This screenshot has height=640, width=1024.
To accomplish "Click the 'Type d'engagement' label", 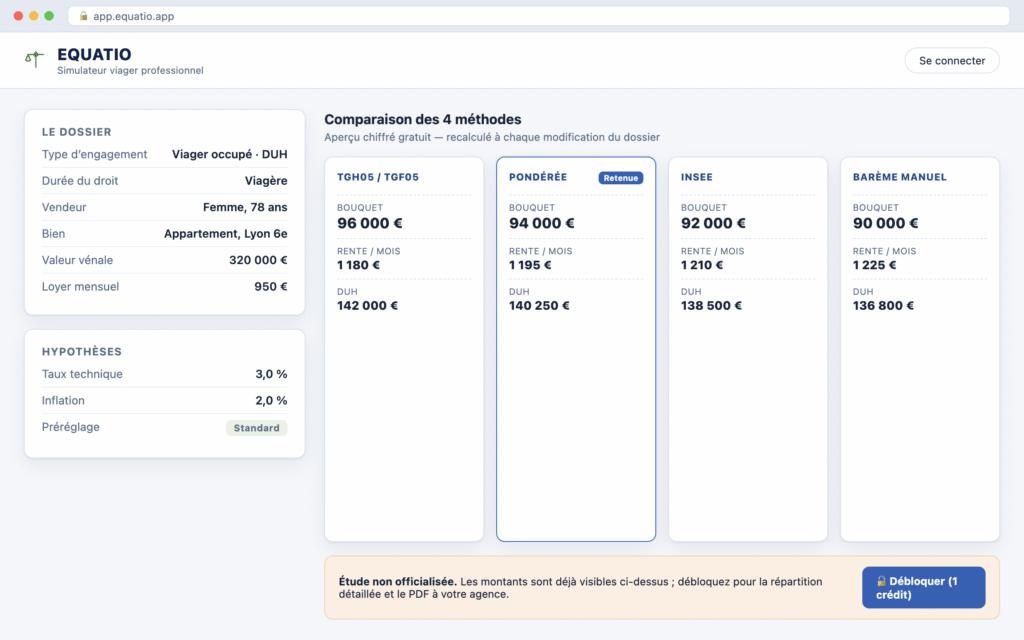I will [94, 154].
